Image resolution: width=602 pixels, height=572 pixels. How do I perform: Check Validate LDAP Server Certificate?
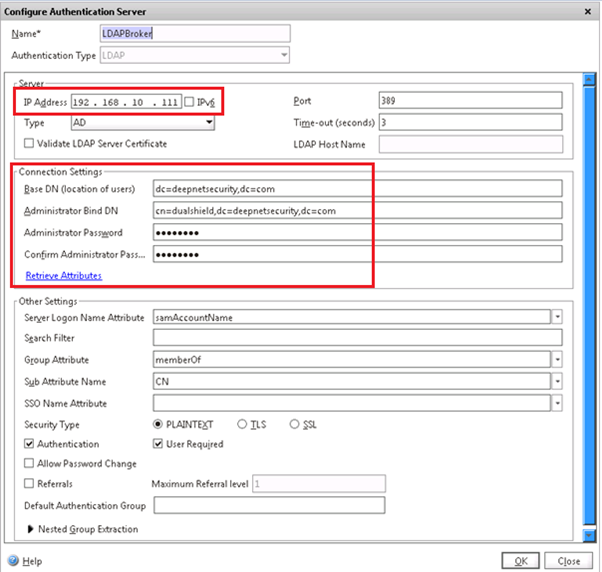pyautogui.click(x=28, y=144)
